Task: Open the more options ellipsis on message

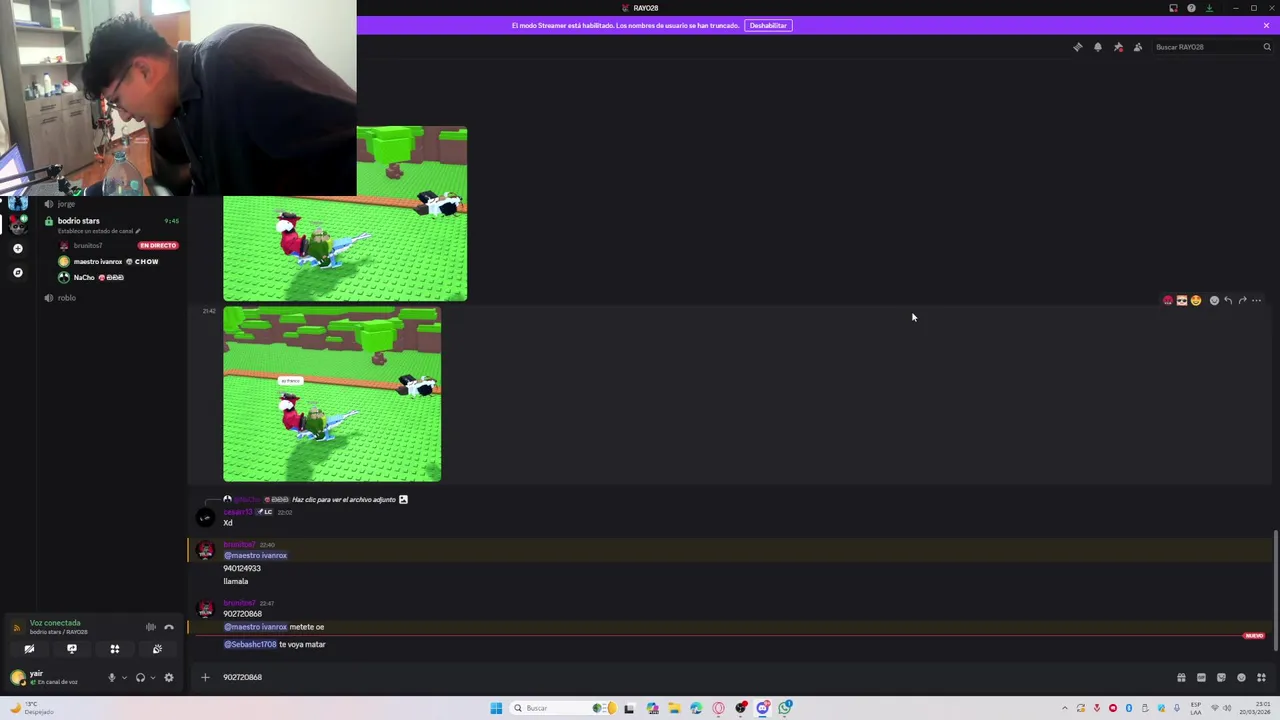Action: pos(1256,300)
